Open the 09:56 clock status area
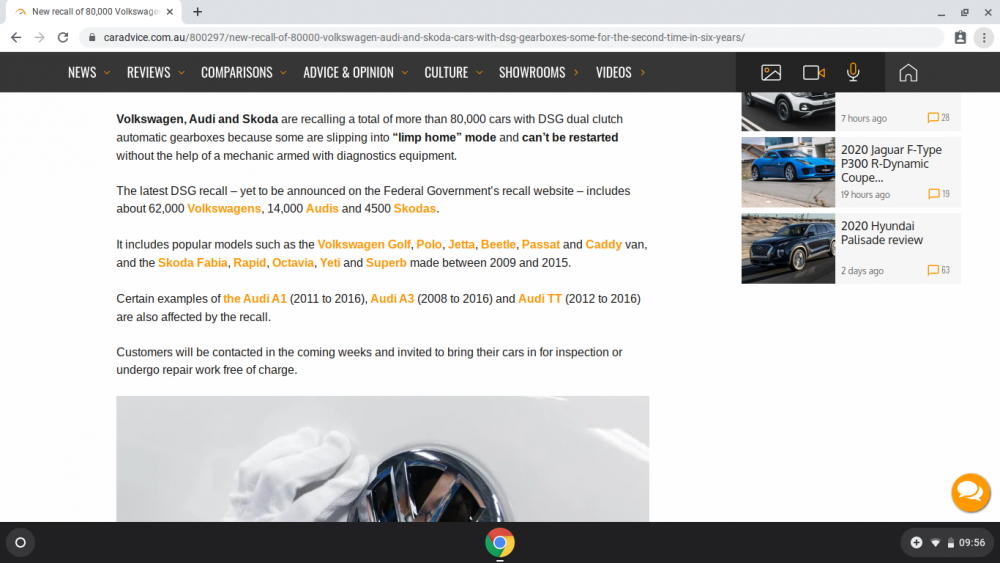This screenshot has width=1000, height=563. (x=972, y=543)
